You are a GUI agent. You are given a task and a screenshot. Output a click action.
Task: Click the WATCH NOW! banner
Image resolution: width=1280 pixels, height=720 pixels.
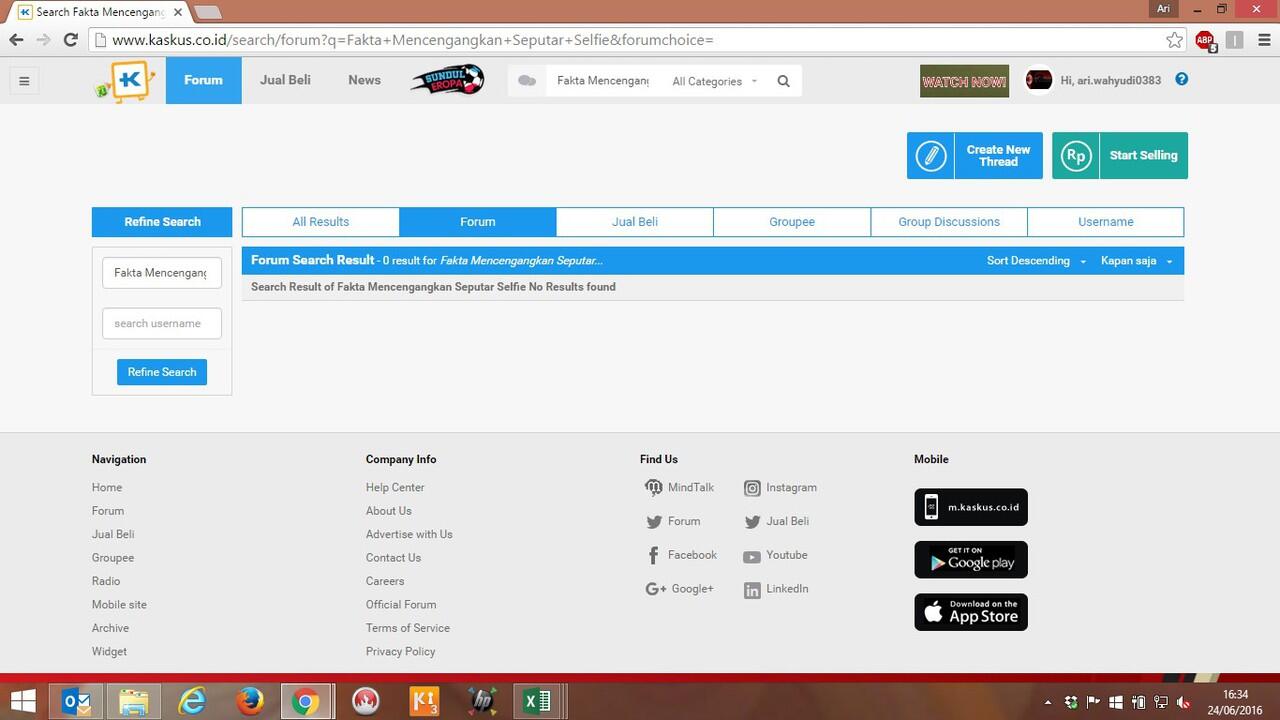pyautogui.click(x=964, y=81)
